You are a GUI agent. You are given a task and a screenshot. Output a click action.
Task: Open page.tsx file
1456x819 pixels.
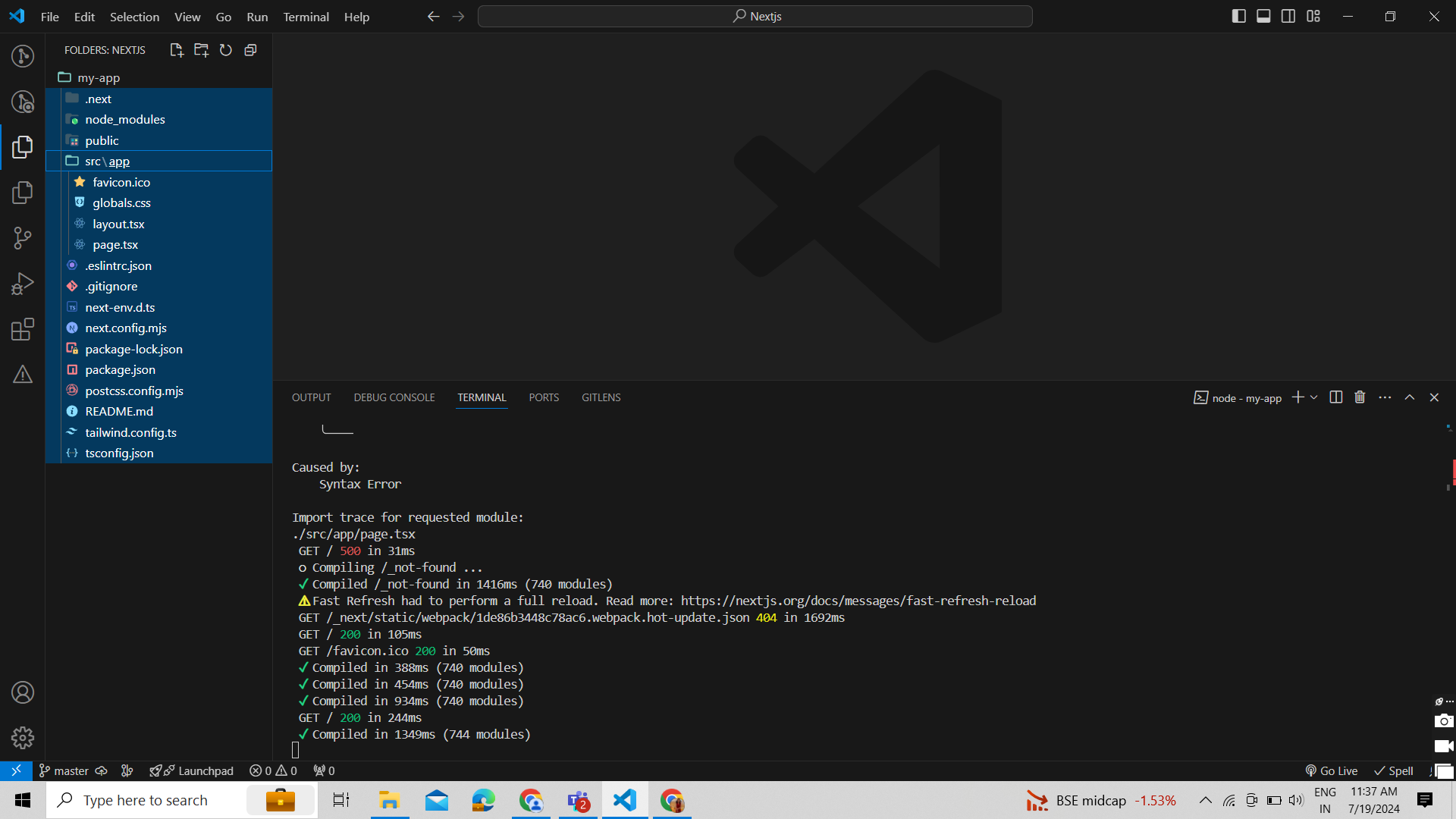click(158, 244)
